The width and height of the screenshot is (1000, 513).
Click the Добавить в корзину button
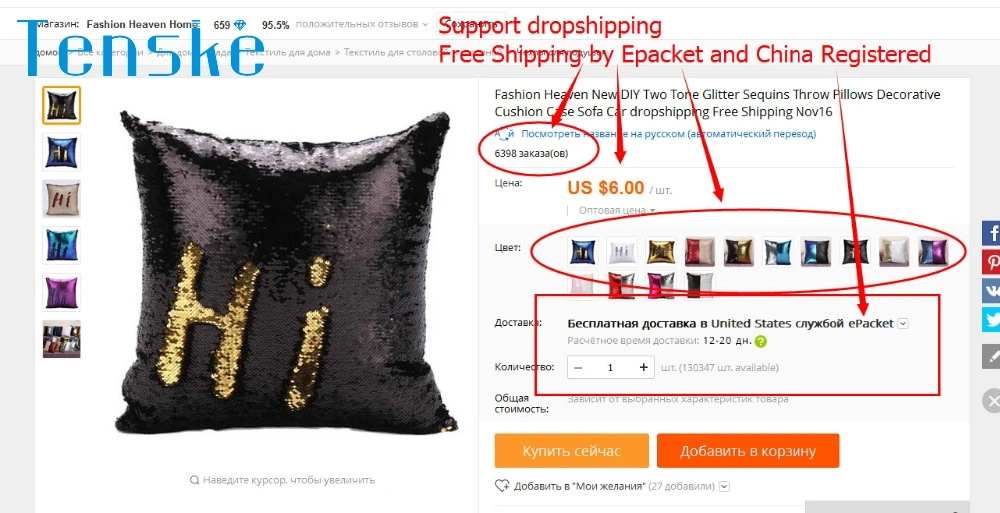click(x=748, y=451)
